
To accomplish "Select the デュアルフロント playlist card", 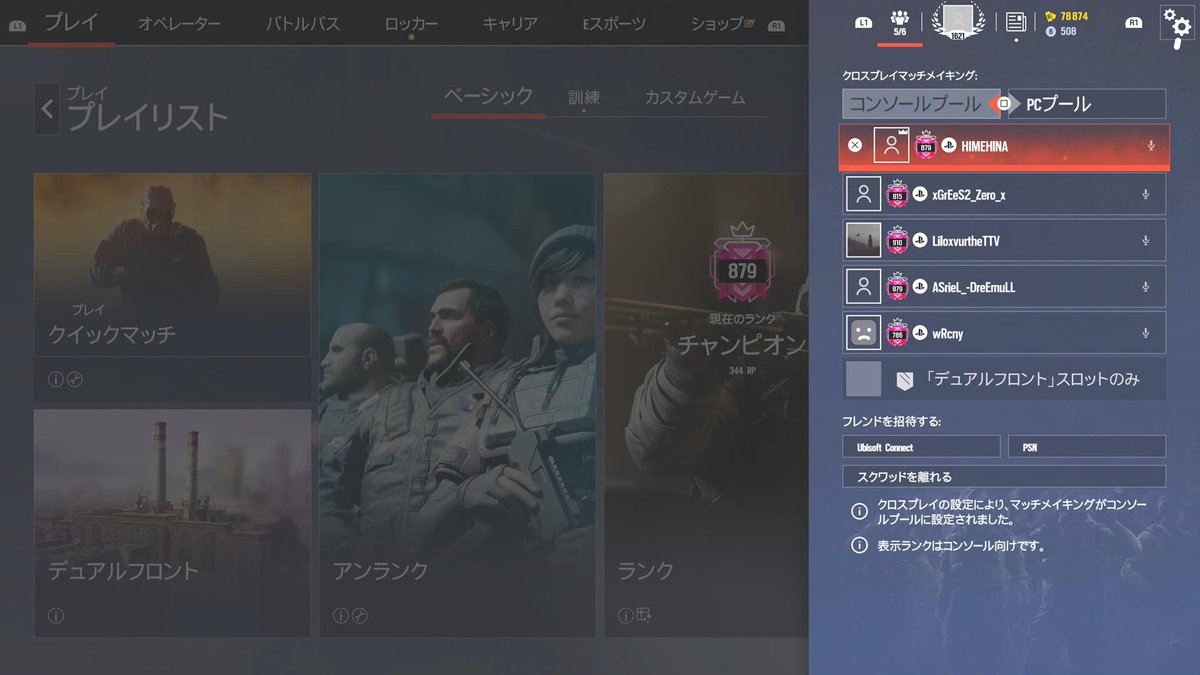I will 173,523.
